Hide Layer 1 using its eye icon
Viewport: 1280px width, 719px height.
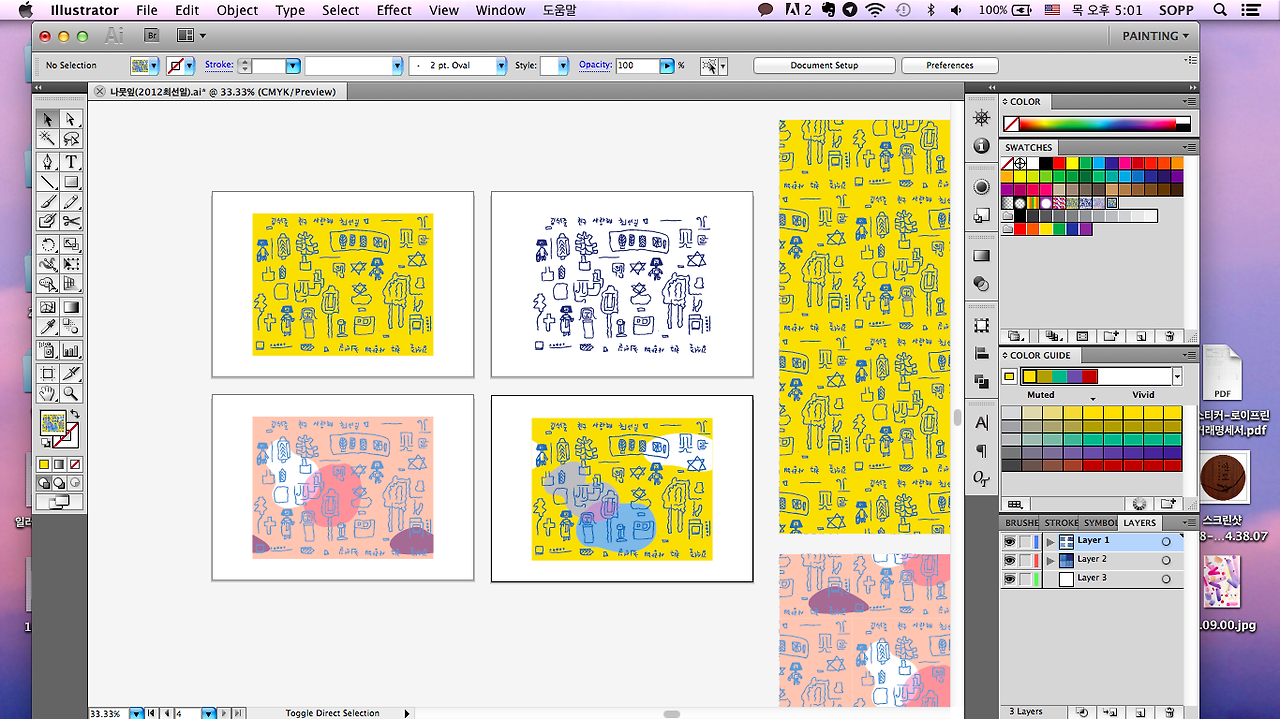point(1009,541)
